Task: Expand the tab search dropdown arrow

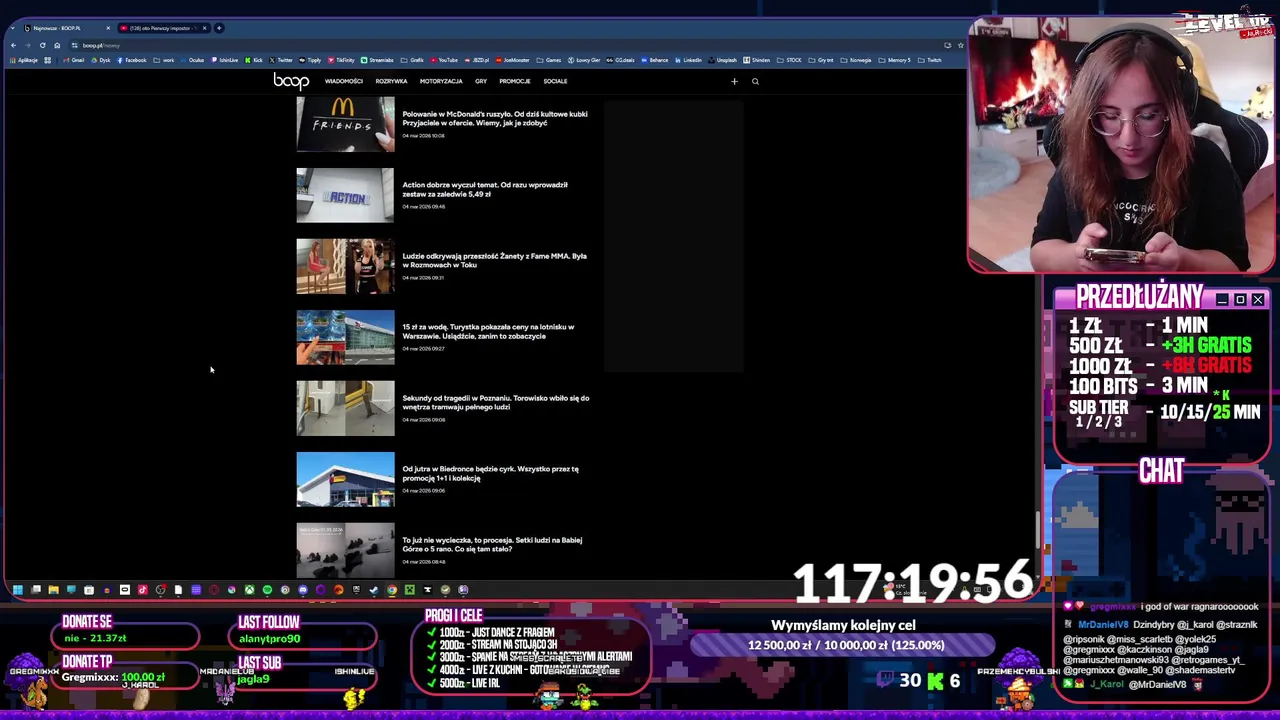Action: tap(13, 28)
